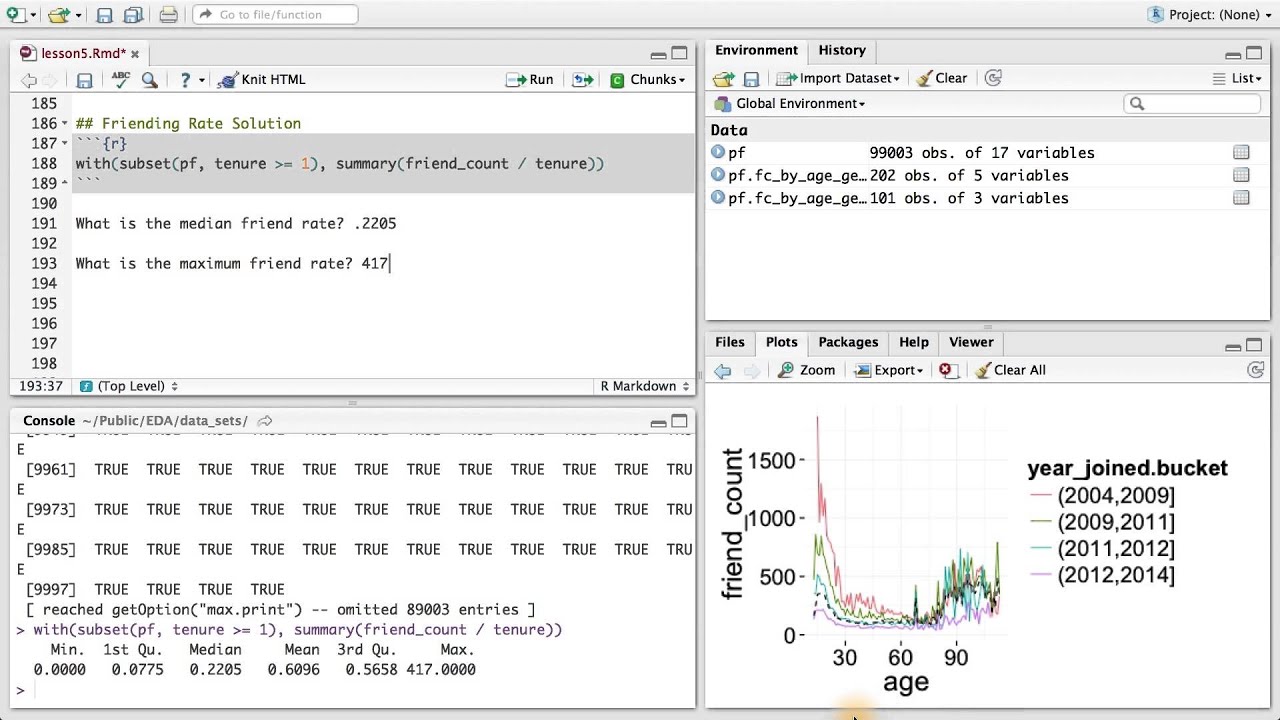This screenshot has width=1280, height=720.
Task: Close the lesson5.Rmd tab
Action: click(135, 54)
